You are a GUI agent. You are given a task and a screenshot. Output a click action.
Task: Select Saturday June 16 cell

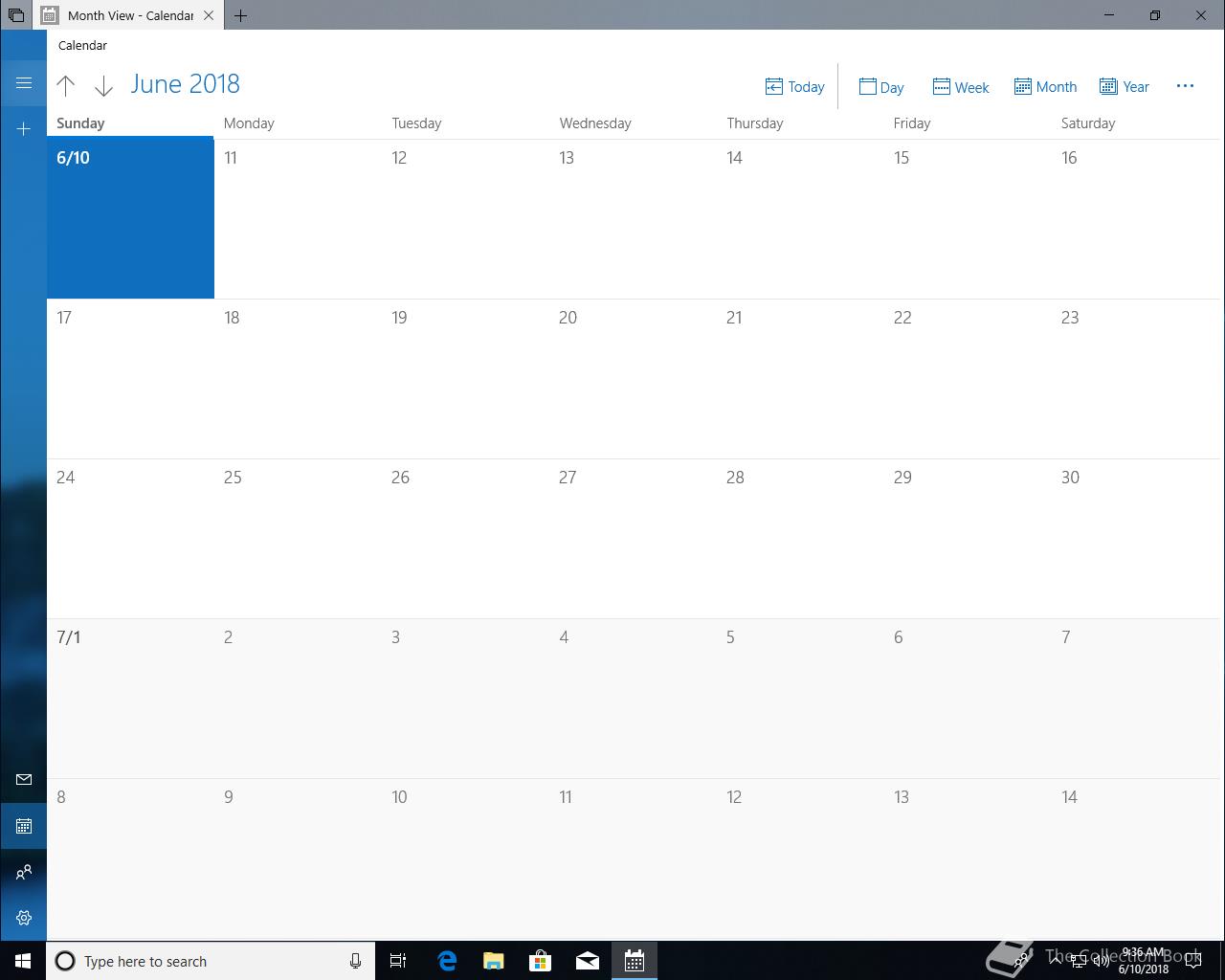[x=1136, y=219]
